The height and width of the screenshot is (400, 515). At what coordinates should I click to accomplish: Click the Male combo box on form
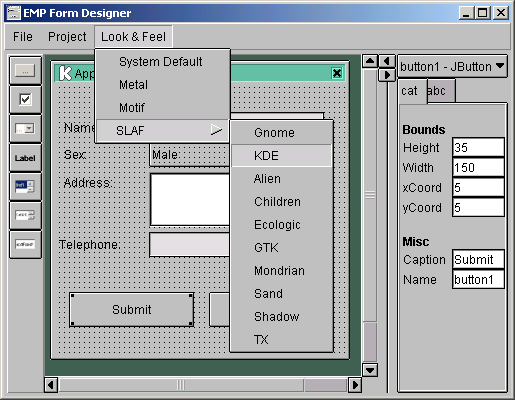pyautogui.click(x=189, y=155)
